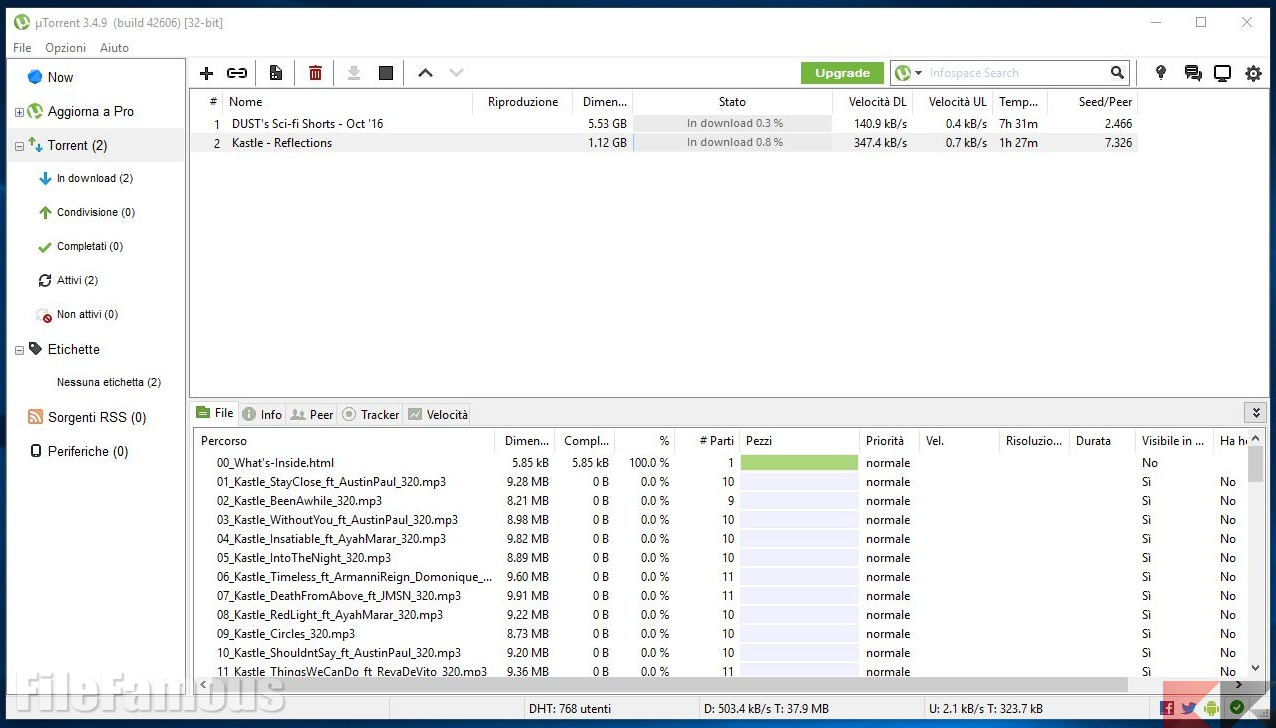Click the red trash Remove Torrent icon
This screenshot has width=1276, height=728.
315,73
